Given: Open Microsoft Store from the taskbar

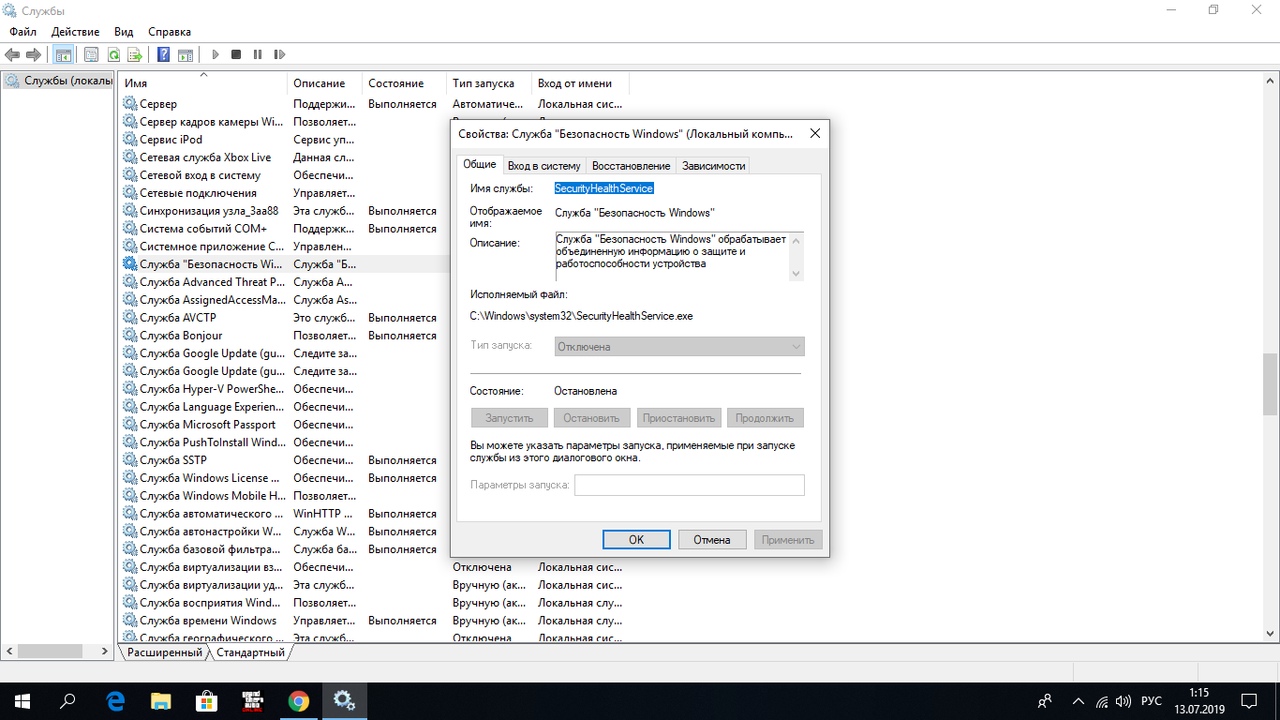Looking at the screenshot, I should point(207,701).
